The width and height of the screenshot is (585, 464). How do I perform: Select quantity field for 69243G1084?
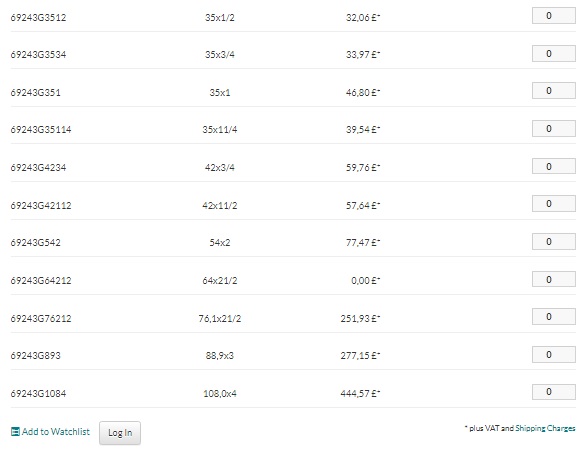click(x=554, y=392)
